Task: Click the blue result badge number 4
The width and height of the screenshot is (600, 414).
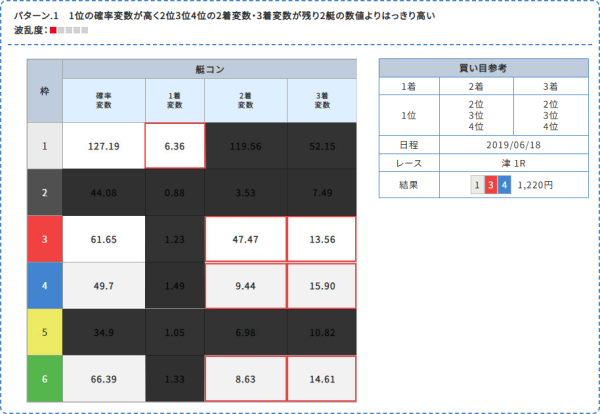Action: point(504,185)
